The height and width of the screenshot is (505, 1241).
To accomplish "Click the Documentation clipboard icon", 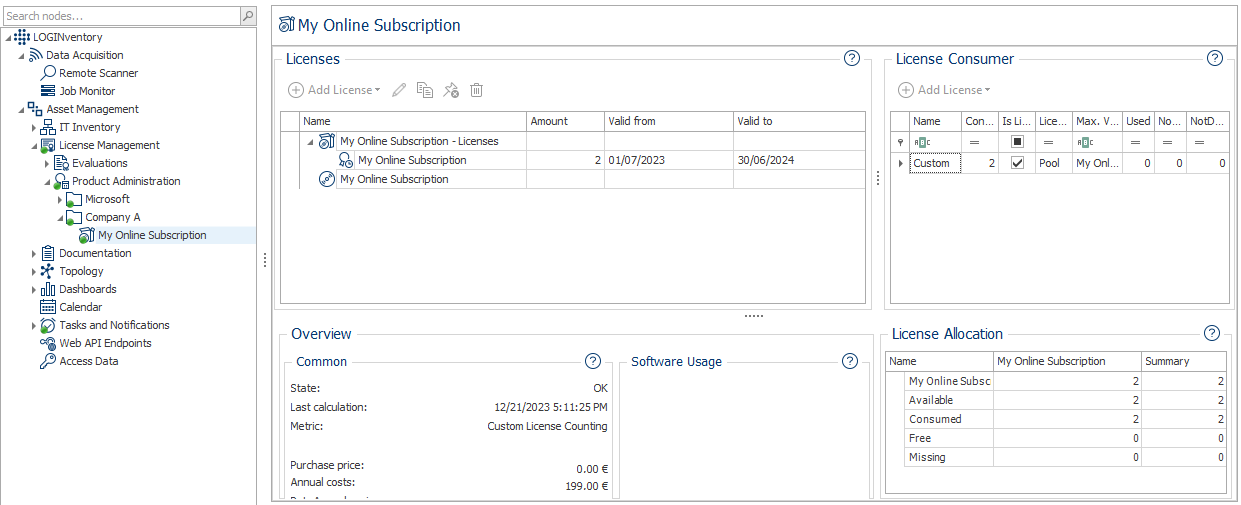I will point(48,253).
